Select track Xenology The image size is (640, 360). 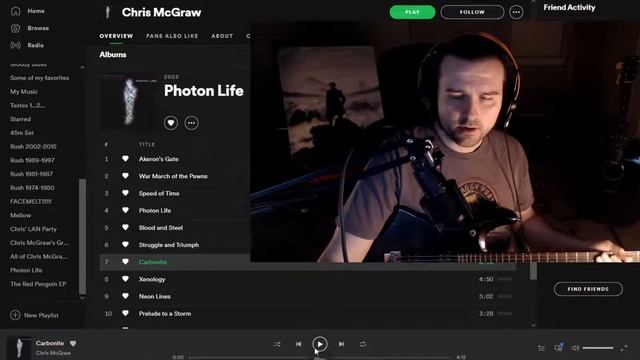click(x=152, y=279)
